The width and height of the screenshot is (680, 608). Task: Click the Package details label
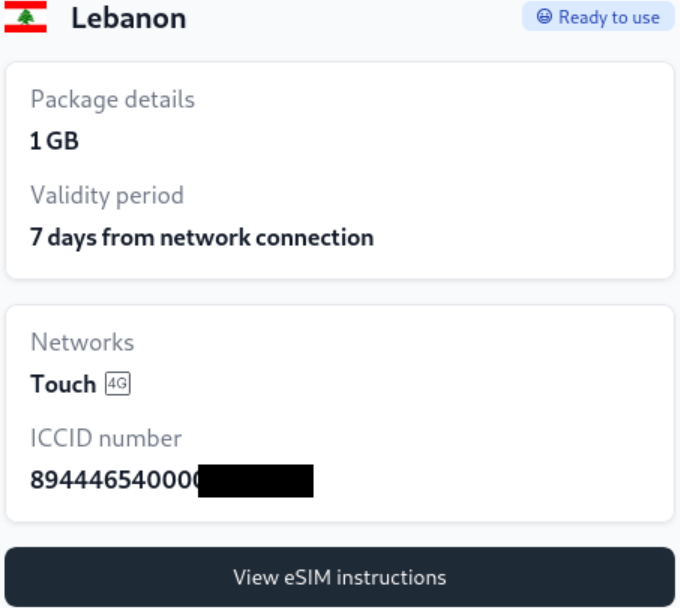[112, 100]
